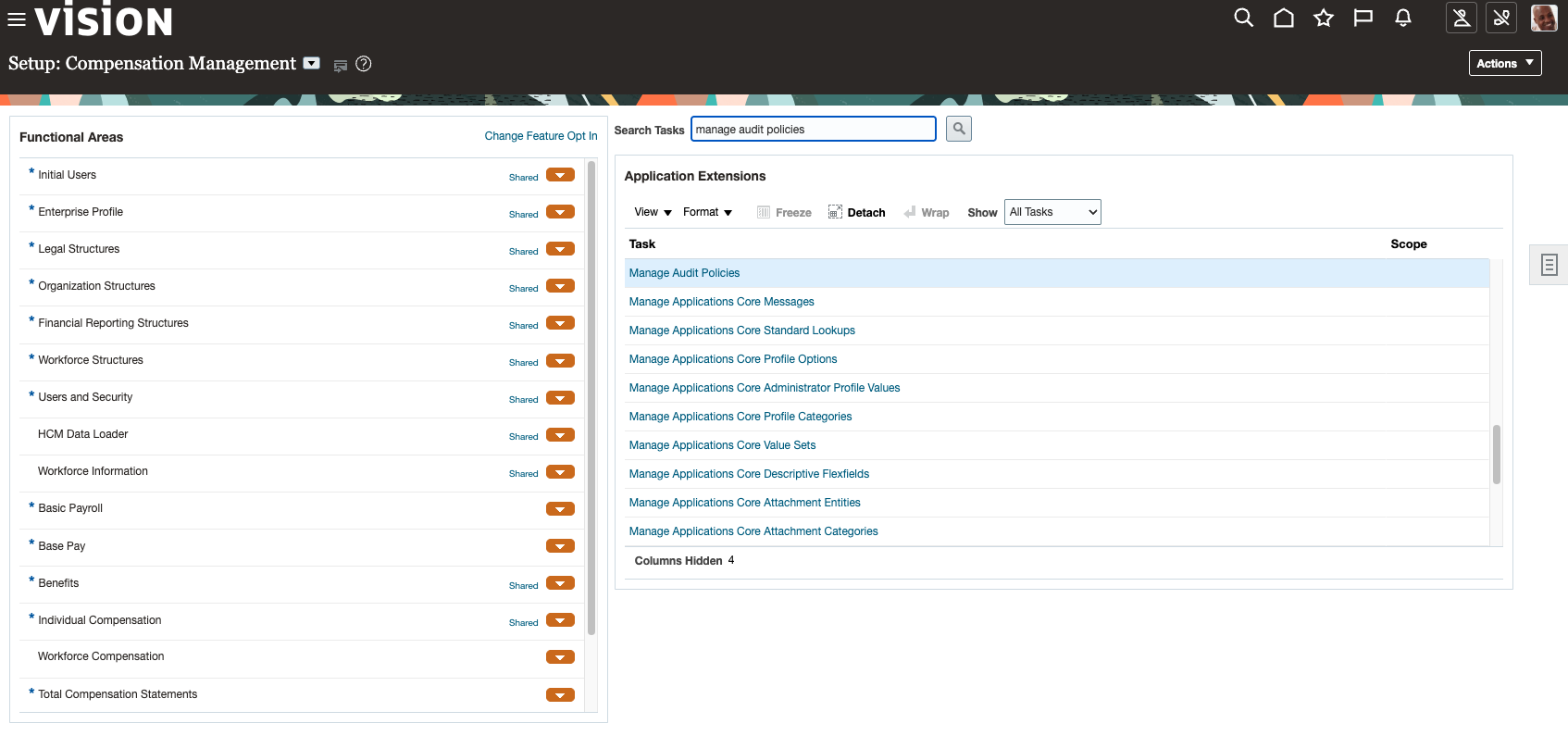
Task: Expand the HCM Data Loader actions arrow
Action: point(560,434)
